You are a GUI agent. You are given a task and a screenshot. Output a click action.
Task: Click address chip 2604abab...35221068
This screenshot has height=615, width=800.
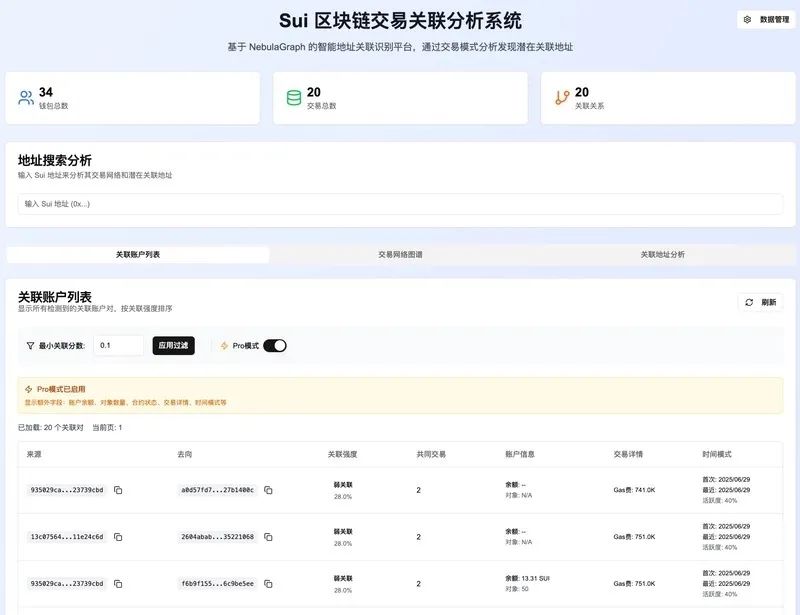point(217,537)
